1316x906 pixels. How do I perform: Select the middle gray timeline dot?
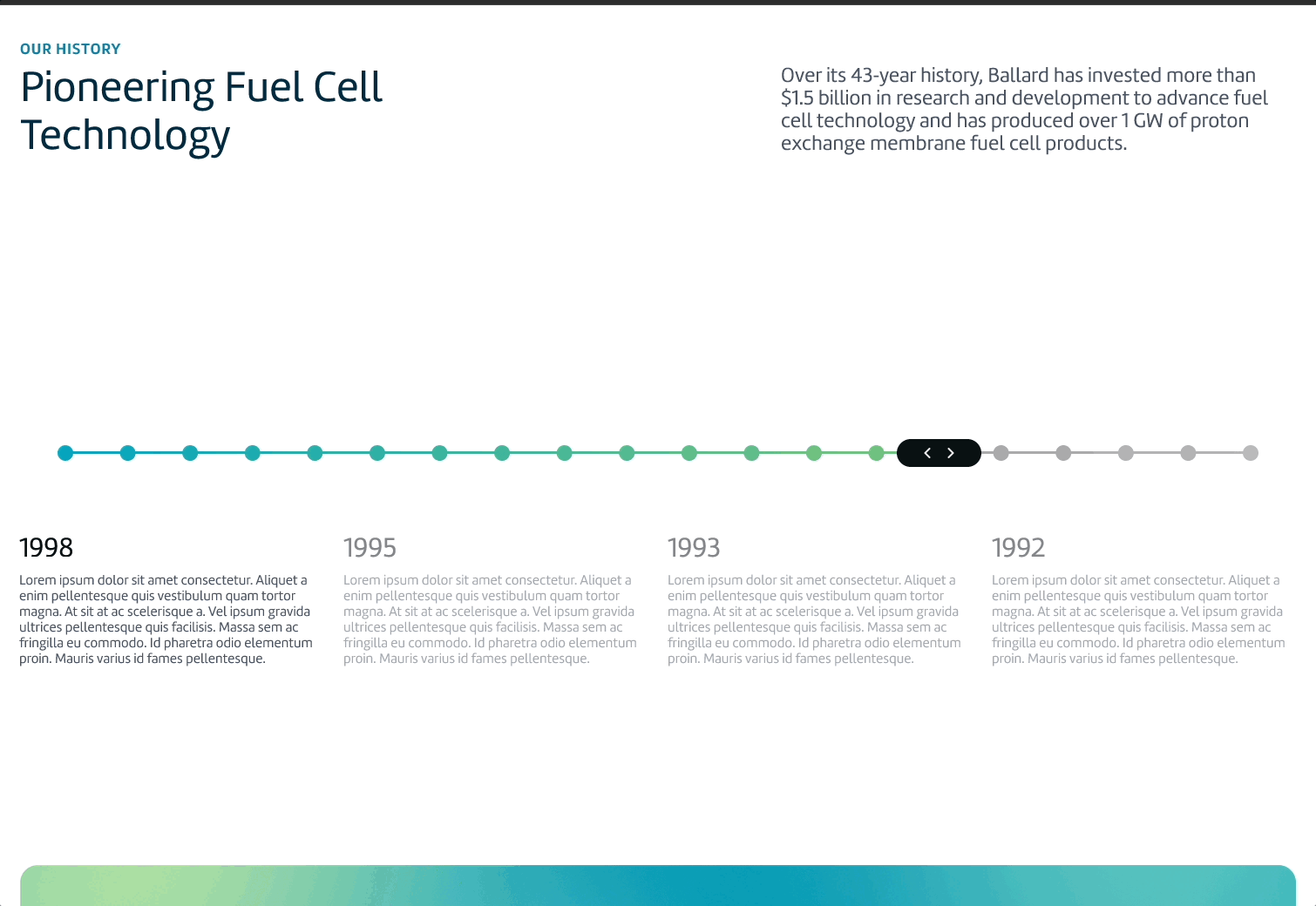pyautogui.click(x=1126, y=453)
